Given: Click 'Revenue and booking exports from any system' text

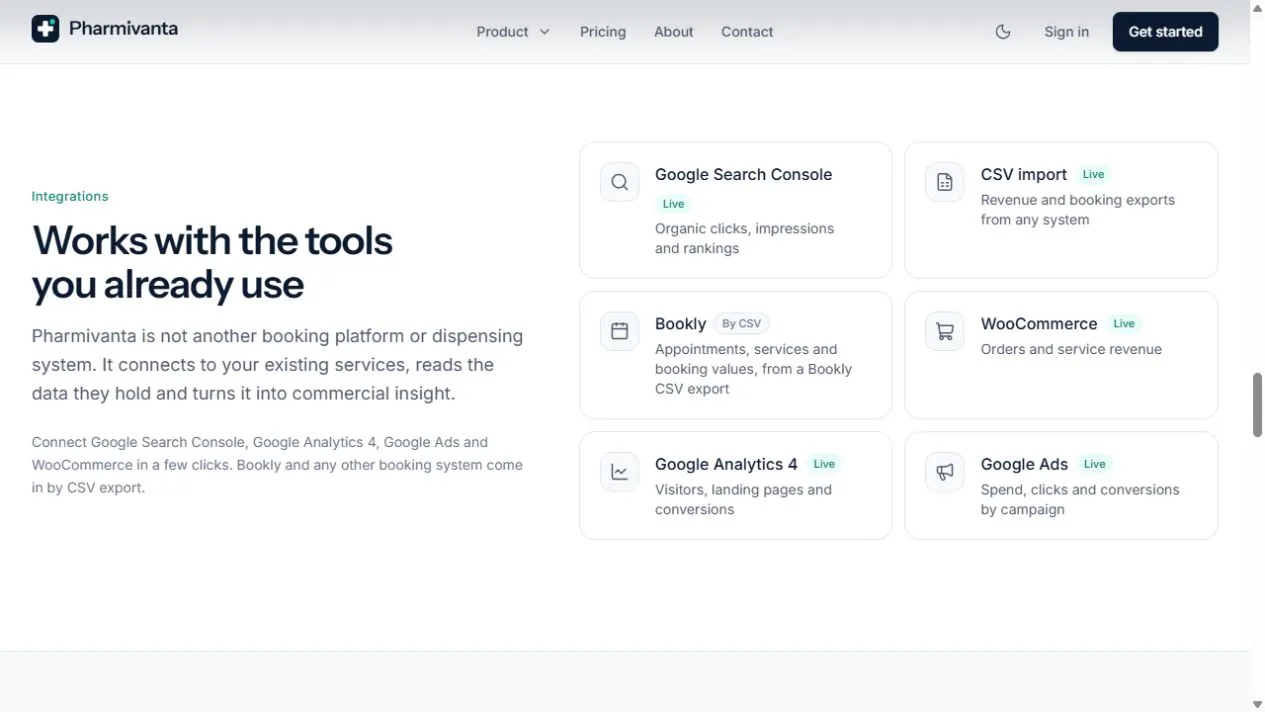Looking at the screenshot, I should (1078, 210).
